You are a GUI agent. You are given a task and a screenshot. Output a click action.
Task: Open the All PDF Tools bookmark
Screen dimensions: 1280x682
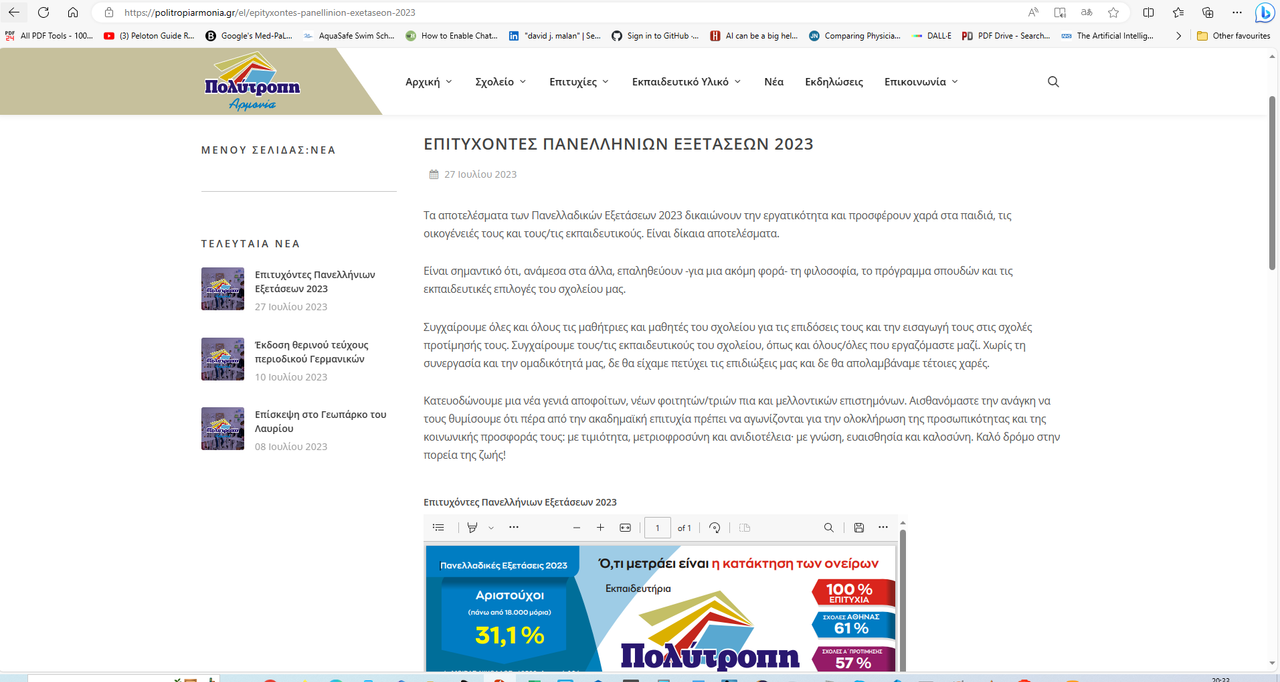tap(49, 35)
